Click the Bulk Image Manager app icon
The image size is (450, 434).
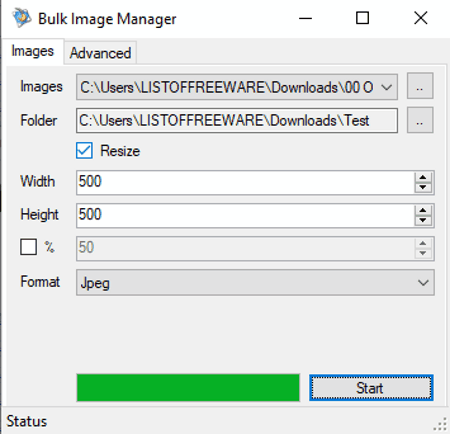click(x=22, y=18)
